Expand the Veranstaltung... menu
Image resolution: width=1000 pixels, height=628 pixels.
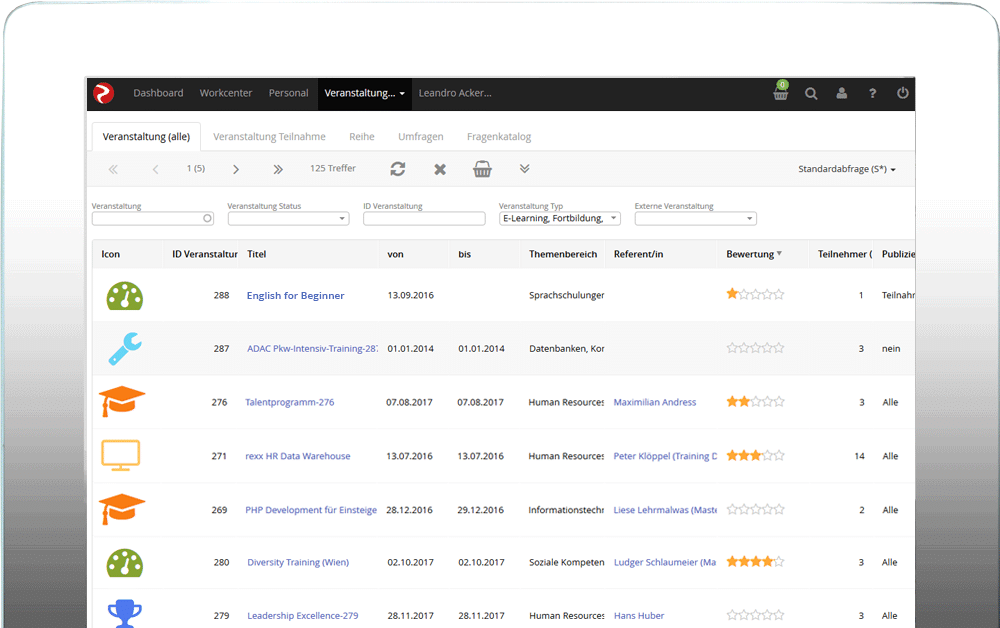pyautogui.click(x=365, y=93)
